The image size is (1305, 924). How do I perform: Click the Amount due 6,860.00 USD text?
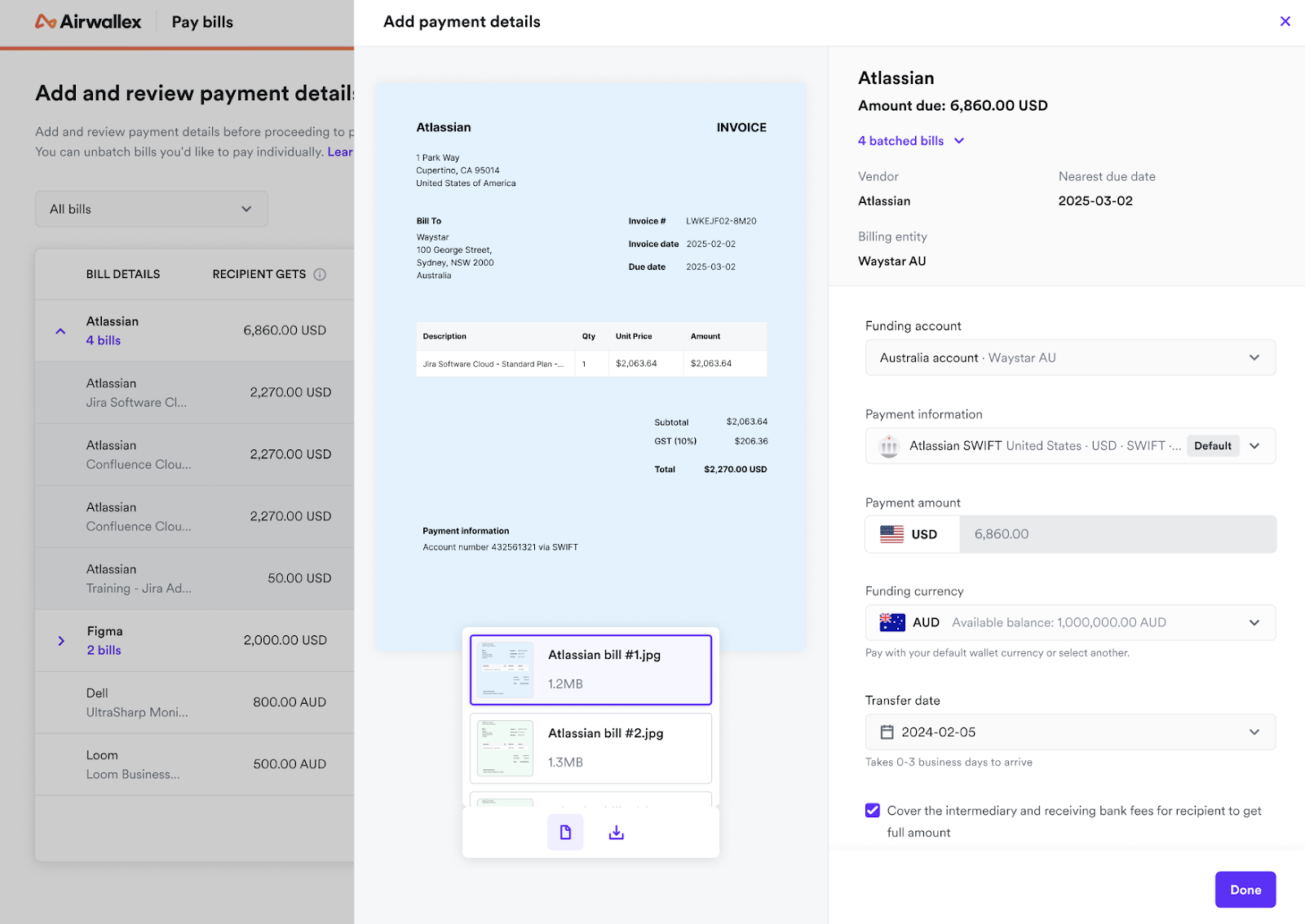click(953, 106)
